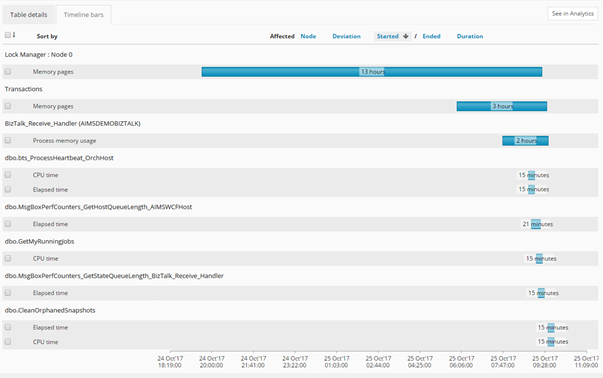This screenshot has height=378, width=603.
Task: Click the 2 hours timeline bar
Action: (x=525, y=141)
